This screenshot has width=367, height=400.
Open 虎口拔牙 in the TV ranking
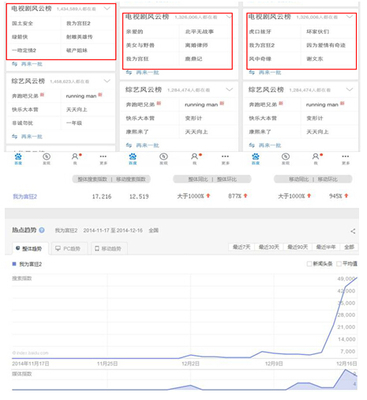pyautogui.click(x=260, y=32)
